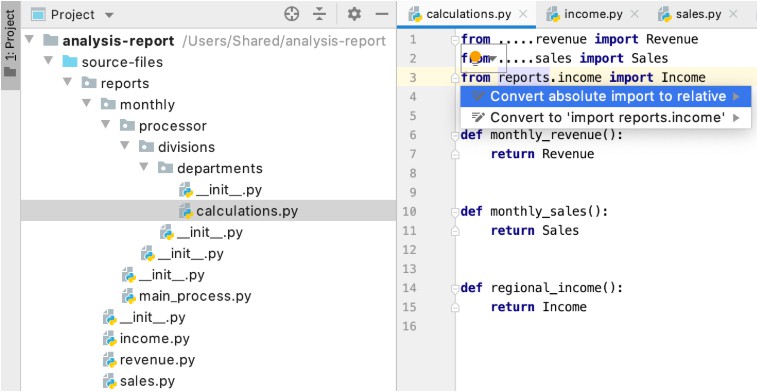
Task: Click 'monthly_sales' function name in editor
Action: click(x=538, y=211)
